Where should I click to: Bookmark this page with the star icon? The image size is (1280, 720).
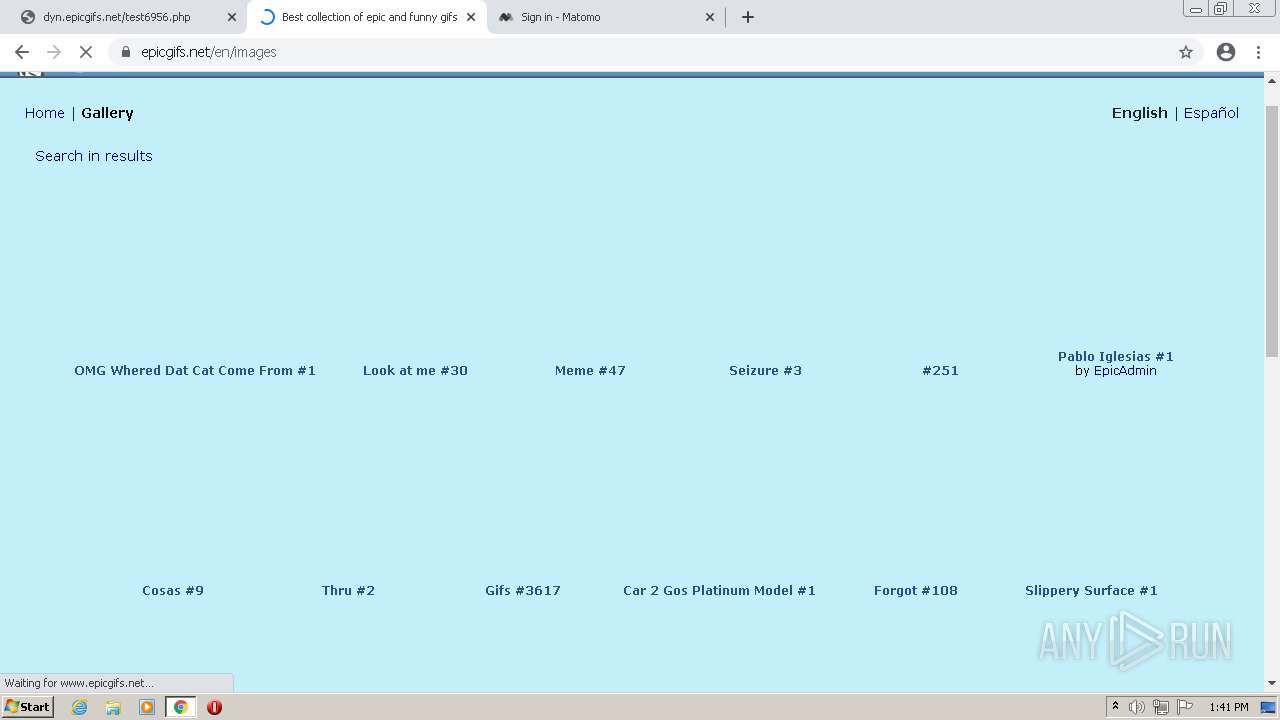click(x=1186, y=52)
